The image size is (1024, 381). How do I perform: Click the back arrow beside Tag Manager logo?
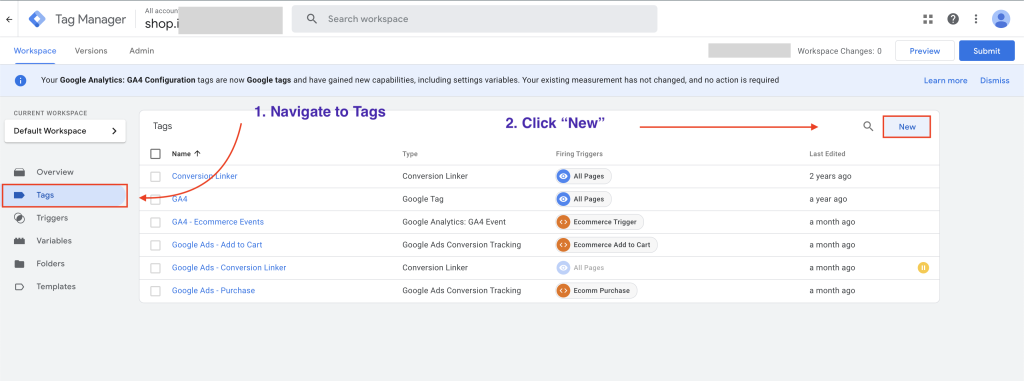(x=9, y=19)
